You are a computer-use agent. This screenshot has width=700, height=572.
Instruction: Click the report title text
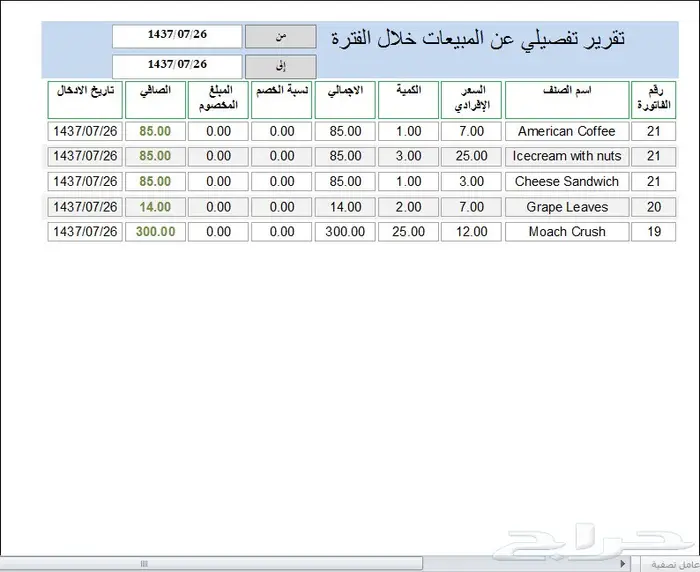[x=478, y=38]
